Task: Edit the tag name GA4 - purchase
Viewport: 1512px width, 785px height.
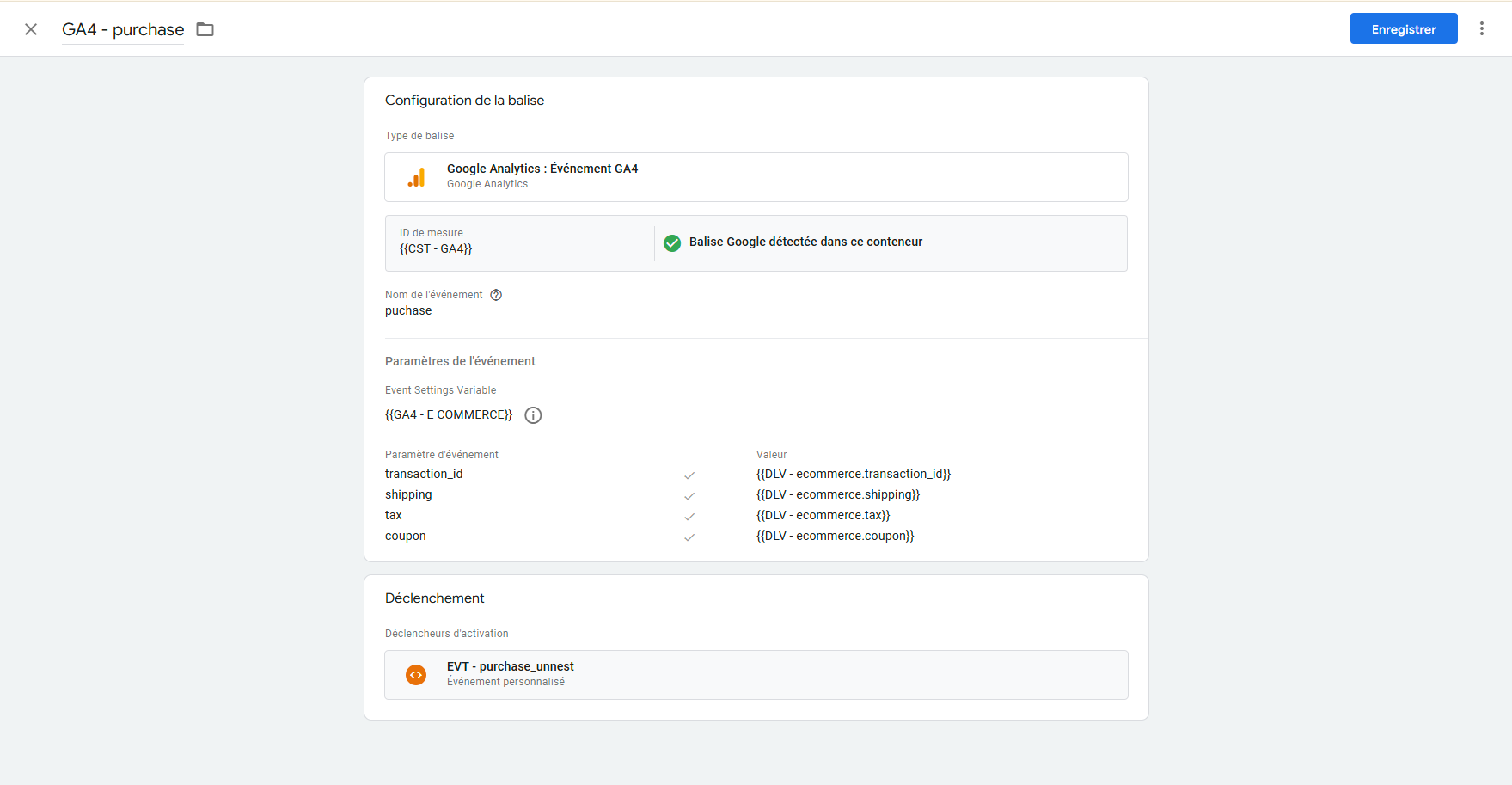Action: [123, 29]
